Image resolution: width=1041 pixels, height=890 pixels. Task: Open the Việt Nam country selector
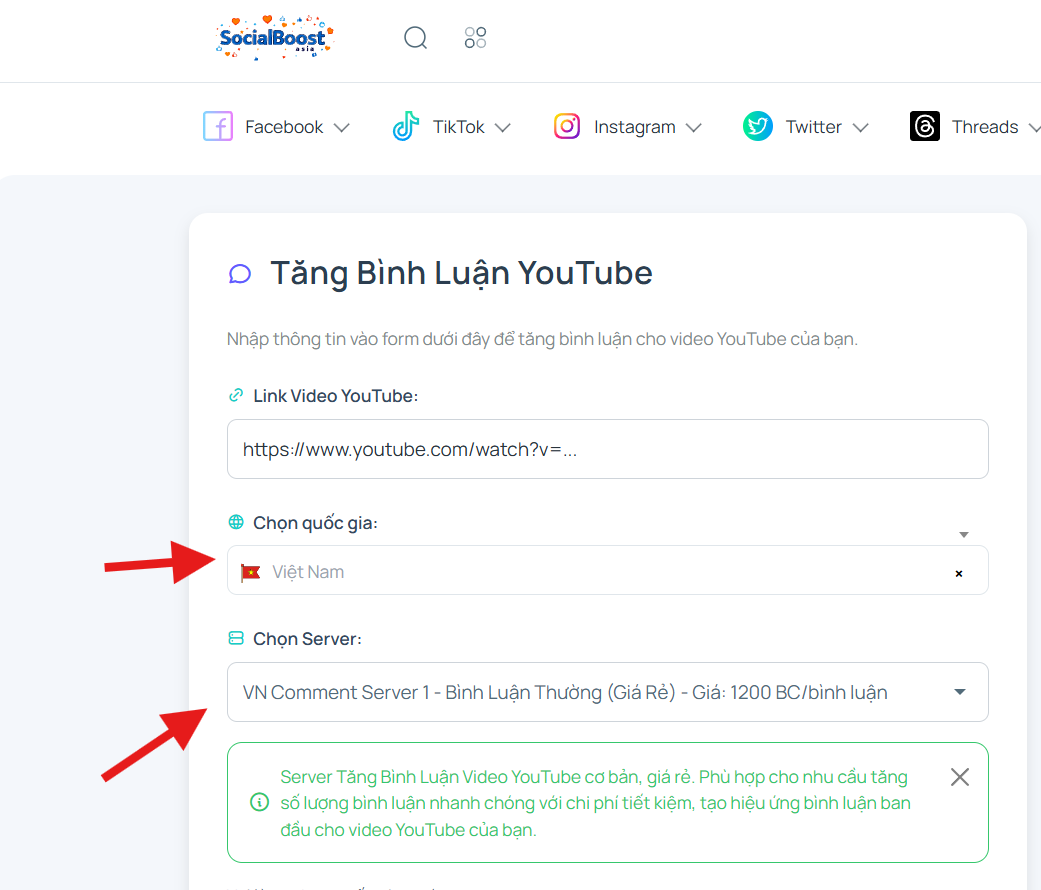pyautogui.click(x=607, y=570)
